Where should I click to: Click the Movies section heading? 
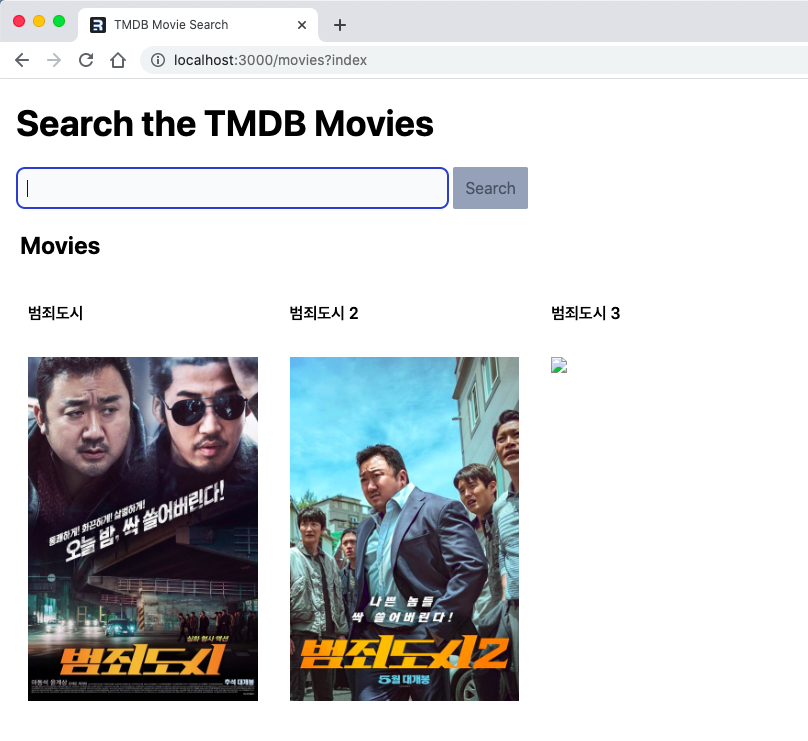click(60, 246)
